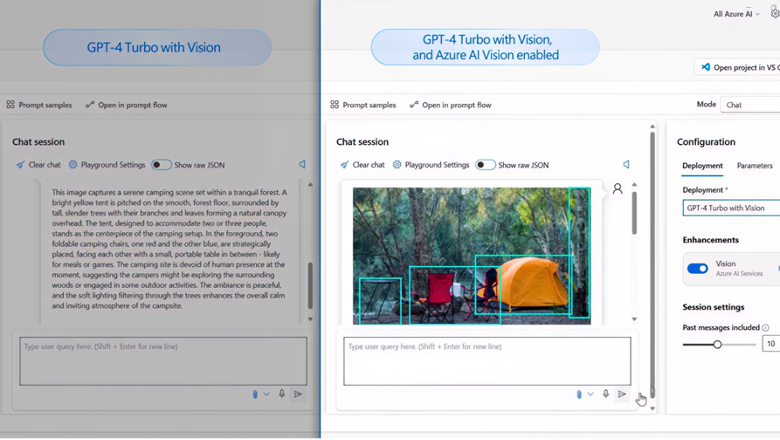Image resolution: width=780 pixels, height=440 pixels.
Task: Click the right user query text box
Action: point(487,361)
